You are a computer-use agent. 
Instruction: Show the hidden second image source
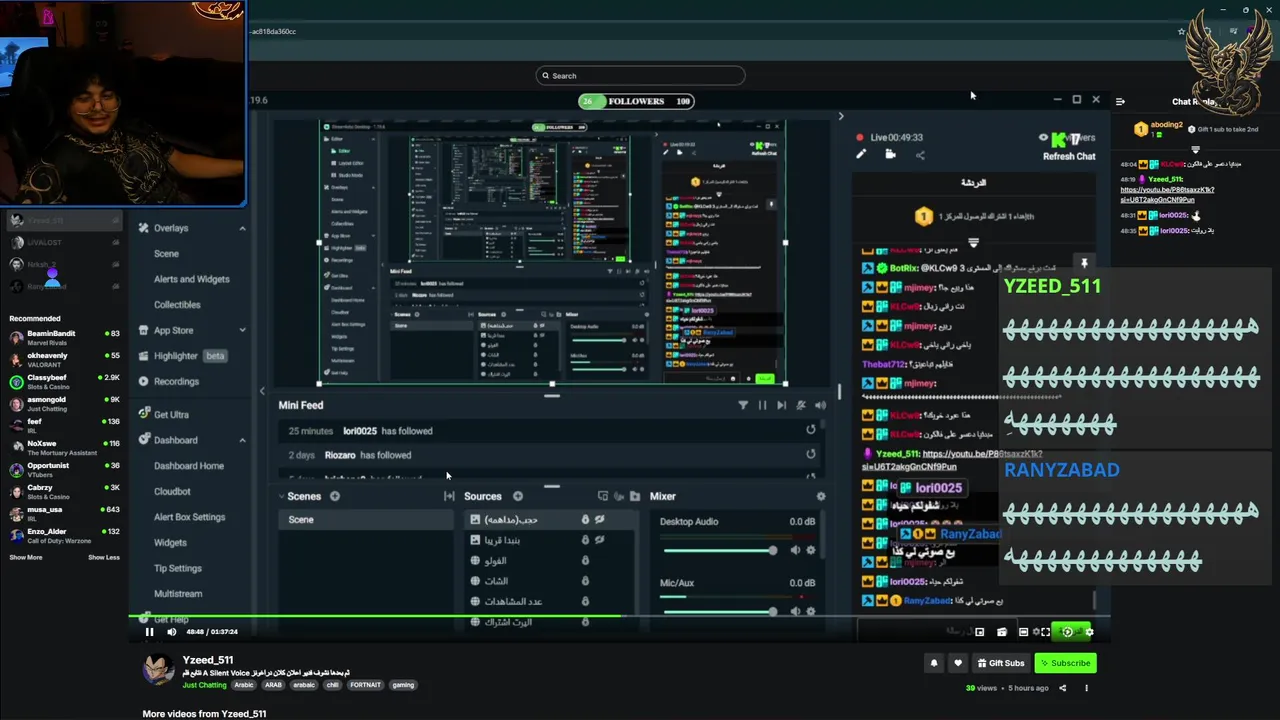point(600,540)
